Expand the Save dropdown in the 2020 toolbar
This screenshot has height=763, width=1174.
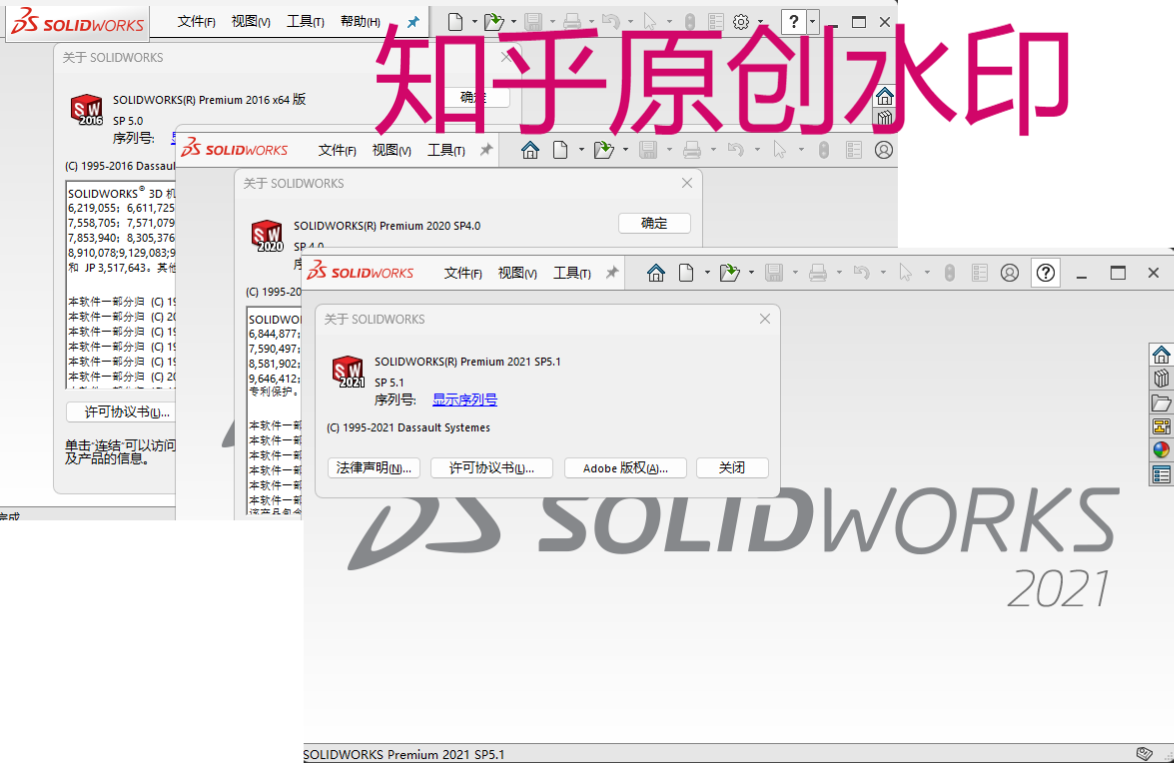click(x=669, y=149)
